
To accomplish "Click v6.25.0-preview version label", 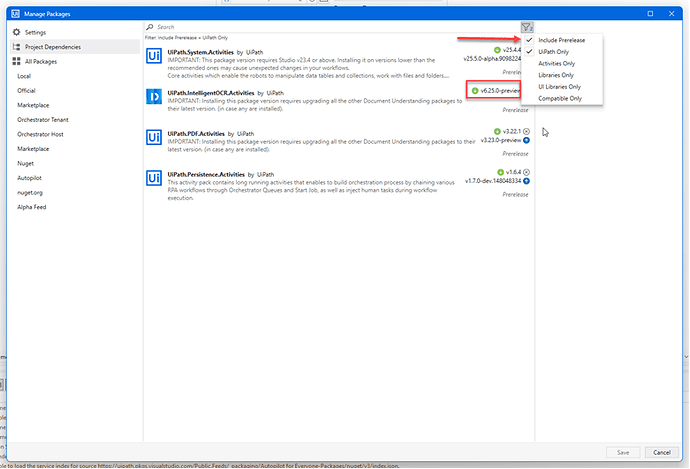I will (x=500, y=91).
